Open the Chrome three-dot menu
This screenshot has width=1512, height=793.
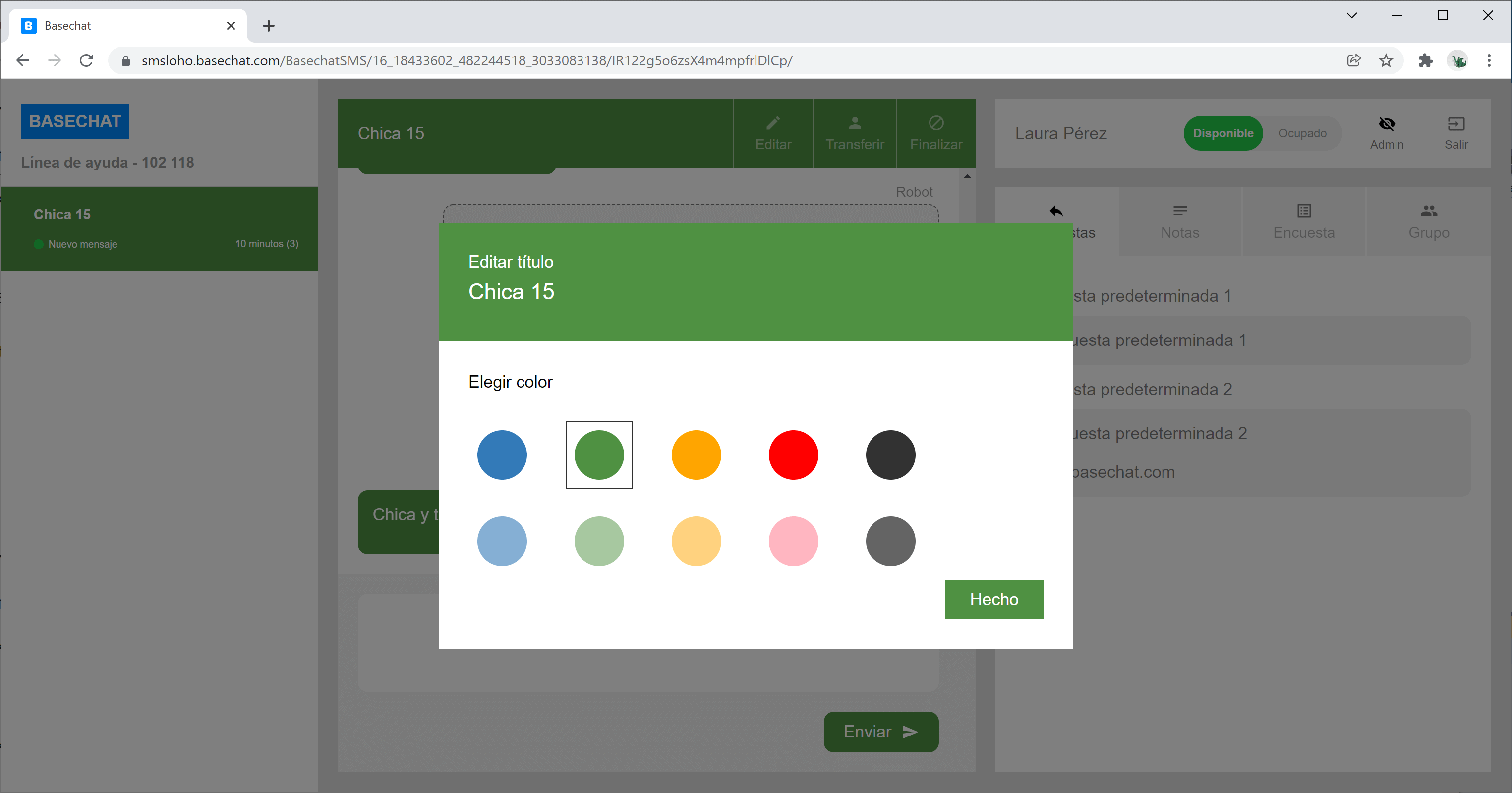coord(1489,60)
